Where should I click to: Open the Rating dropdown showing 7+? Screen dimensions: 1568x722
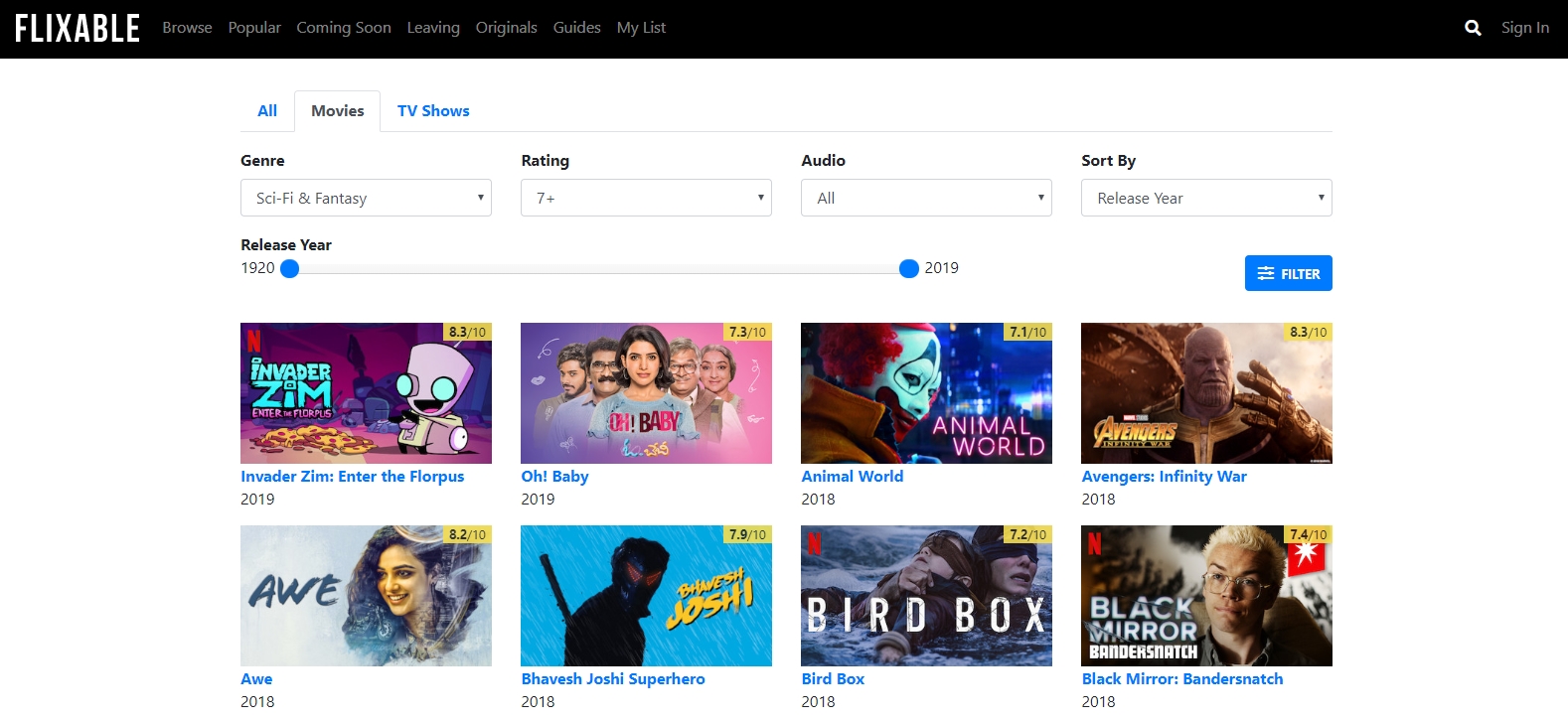646,198
